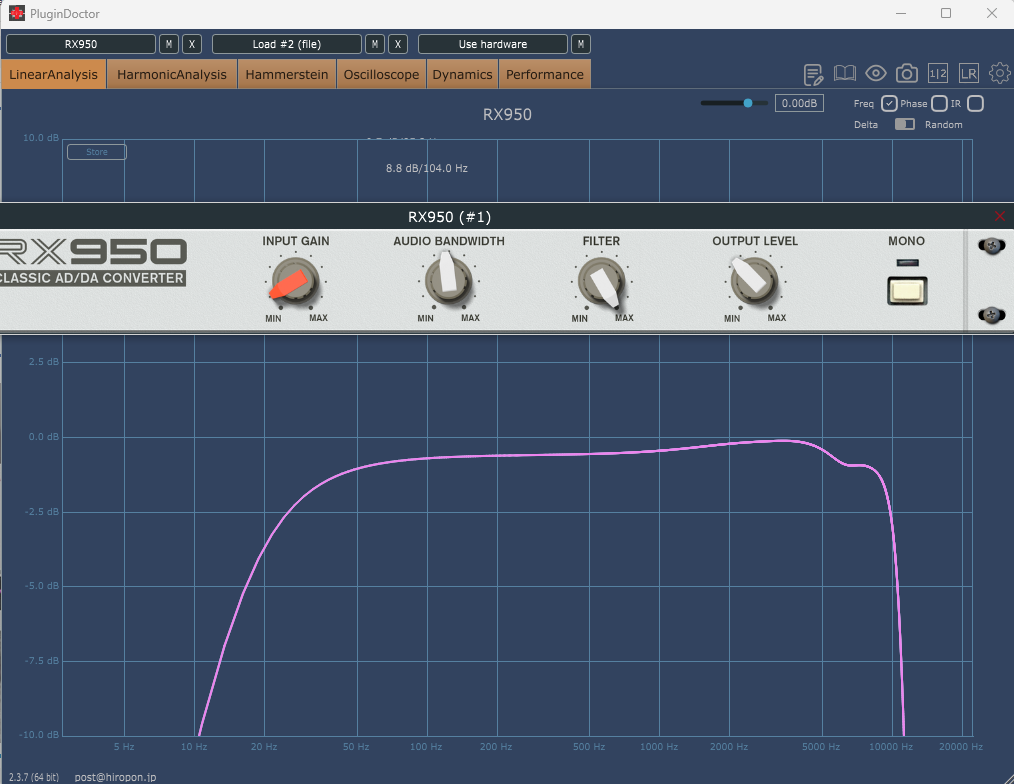Uncheck the Freq checkbox

[x=889, y=103]
